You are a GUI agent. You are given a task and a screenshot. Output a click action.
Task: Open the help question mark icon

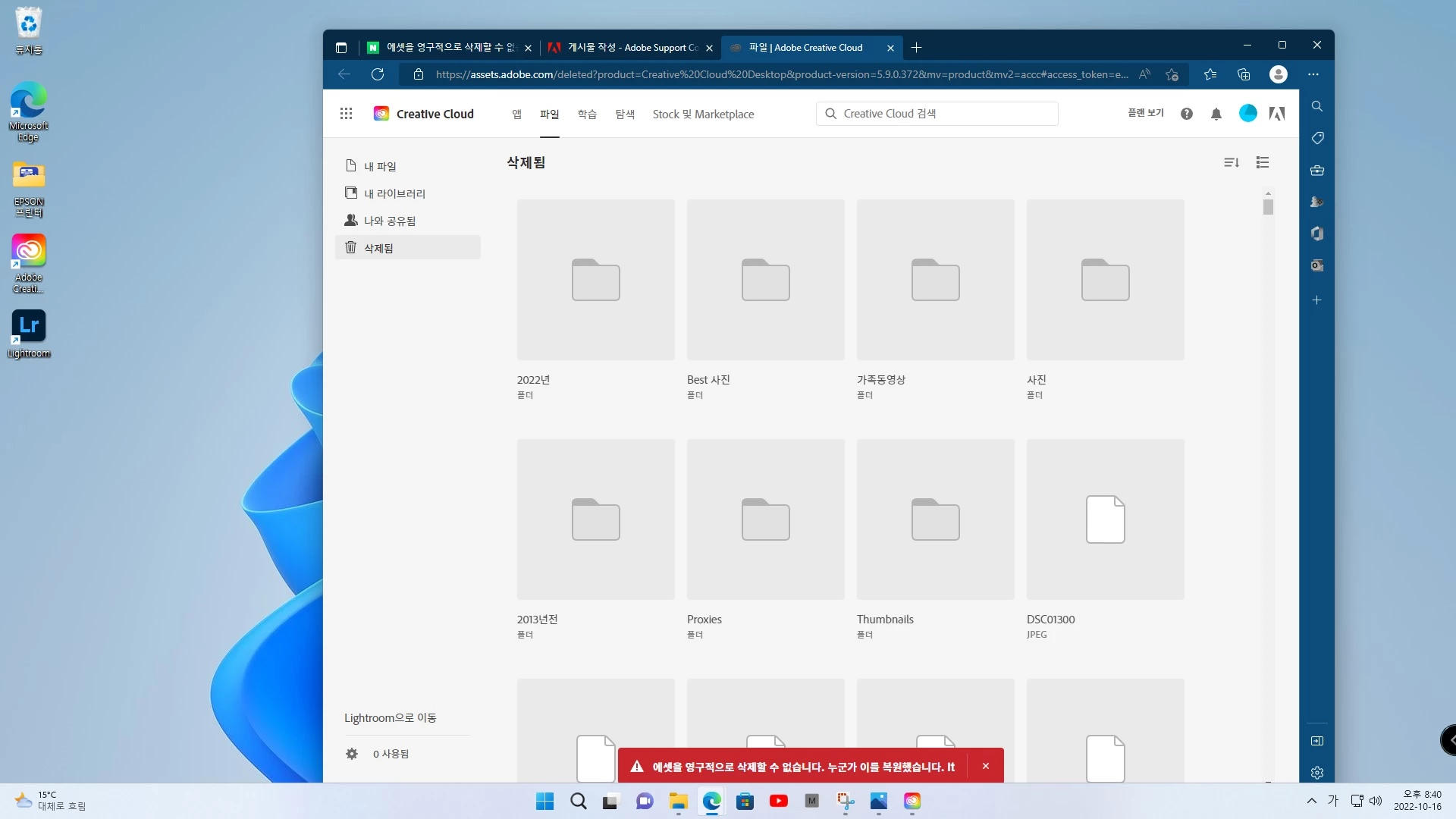coord(1187,114)
